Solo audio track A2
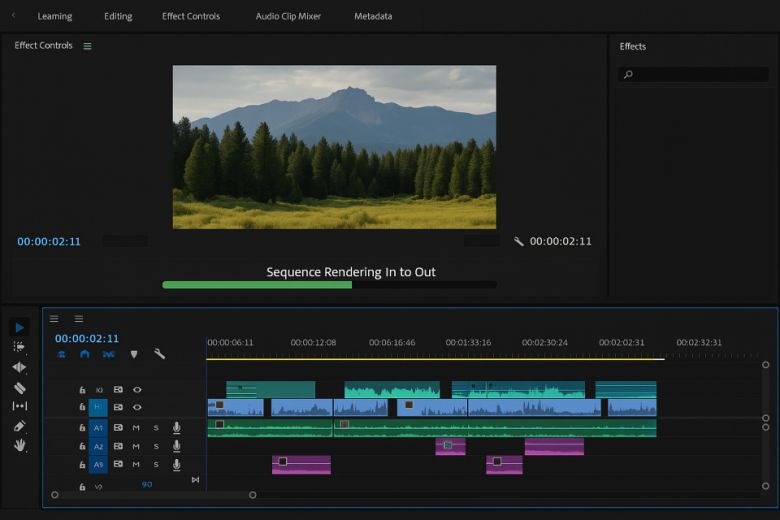Viewport: 780px width, 520px height. click(155, 446)
